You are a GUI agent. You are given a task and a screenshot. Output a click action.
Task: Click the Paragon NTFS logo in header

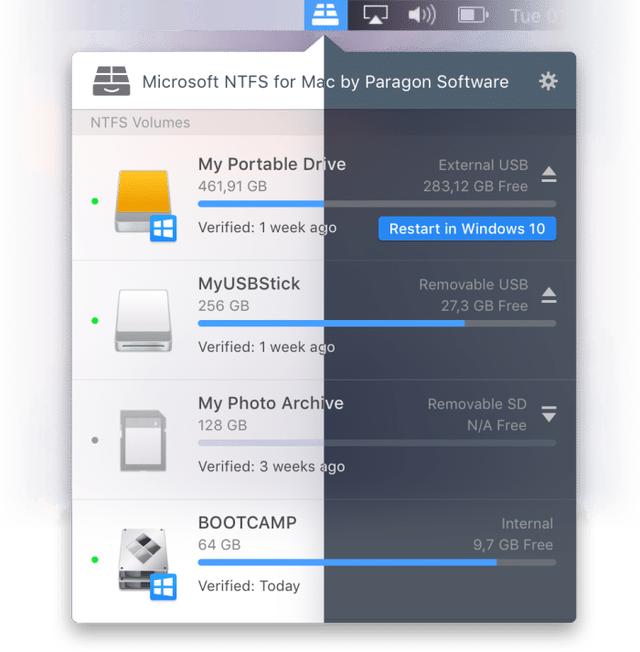(x=111, y=81)
